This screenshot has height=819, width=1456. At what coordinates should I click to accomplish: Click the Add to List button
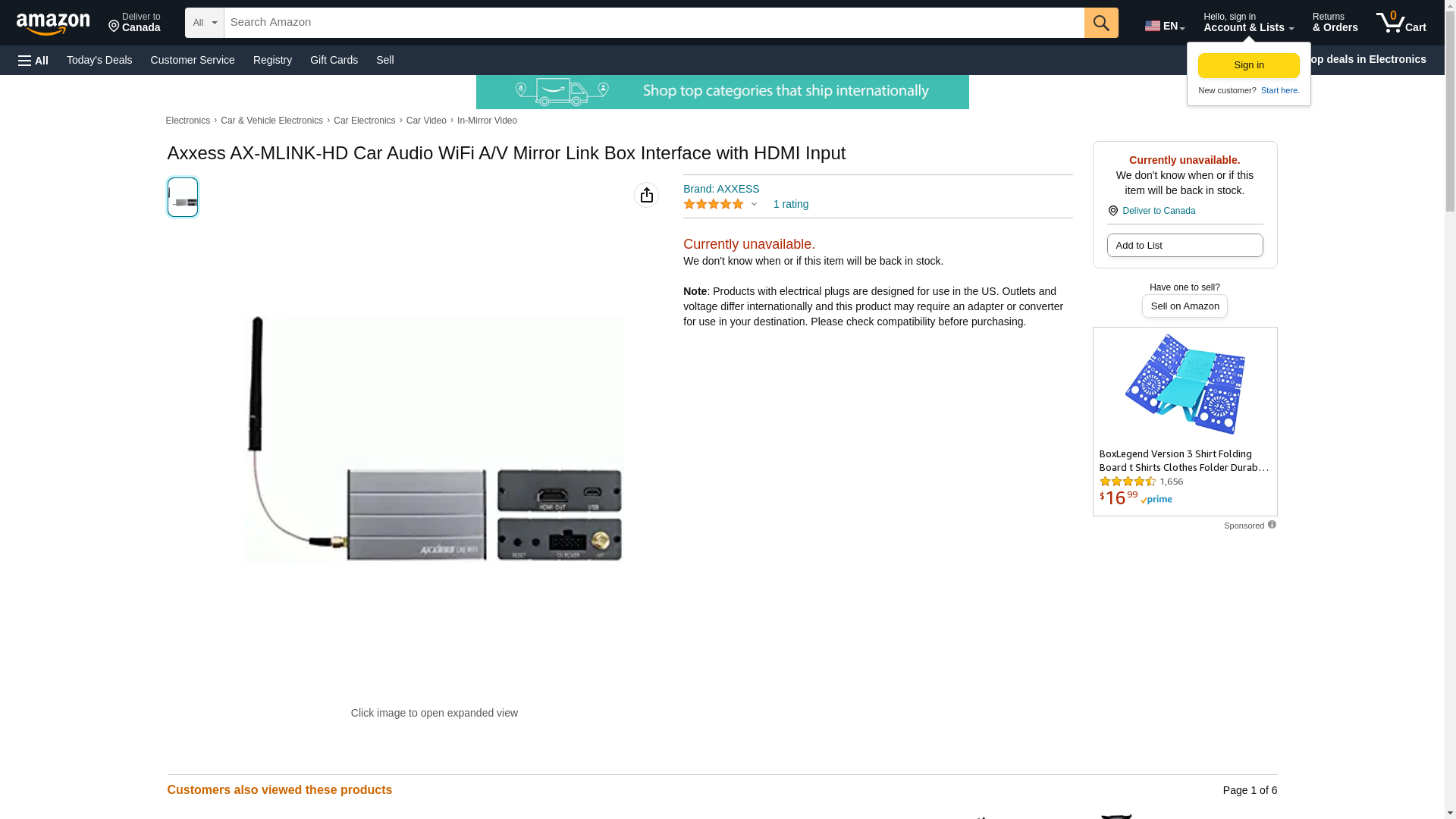coord(1185,245)
